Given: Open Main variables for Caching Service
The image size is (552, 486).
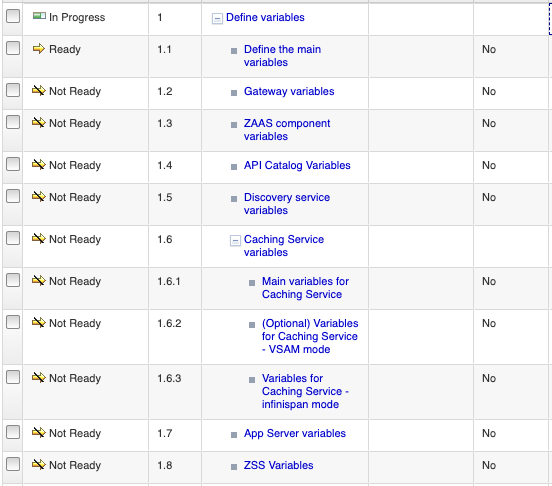Looking at the screenshot, I should 305,288.
